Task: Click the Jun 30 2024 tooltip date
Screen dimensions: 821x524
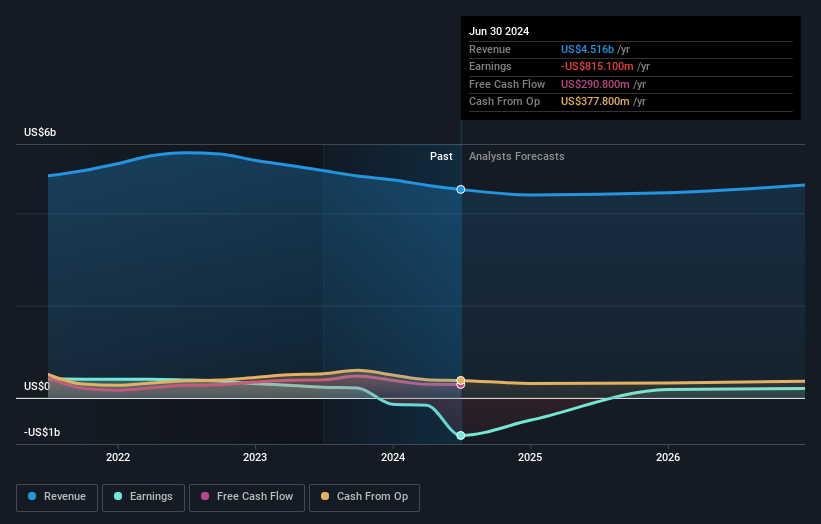Action: pos(499,31)
